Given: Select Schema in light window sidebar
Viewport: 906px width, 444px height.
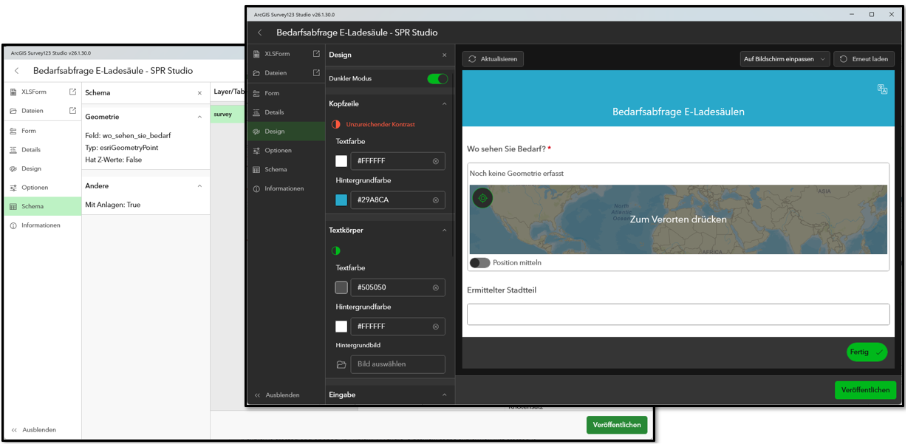Looking at the screenshot, I should click(43, 206).
